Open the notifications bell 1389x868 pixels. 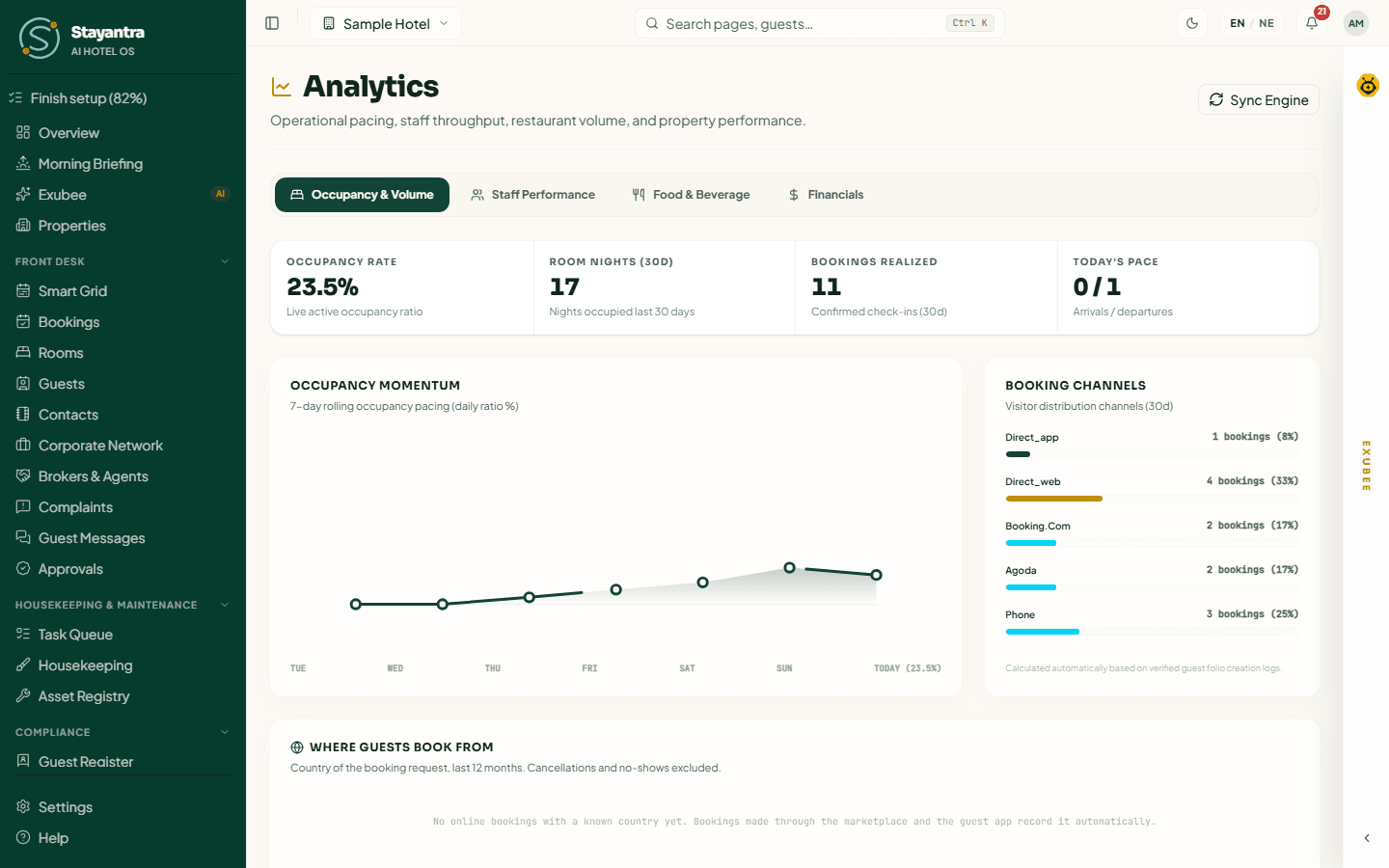pyautogui.click(x=1312, y=23)
